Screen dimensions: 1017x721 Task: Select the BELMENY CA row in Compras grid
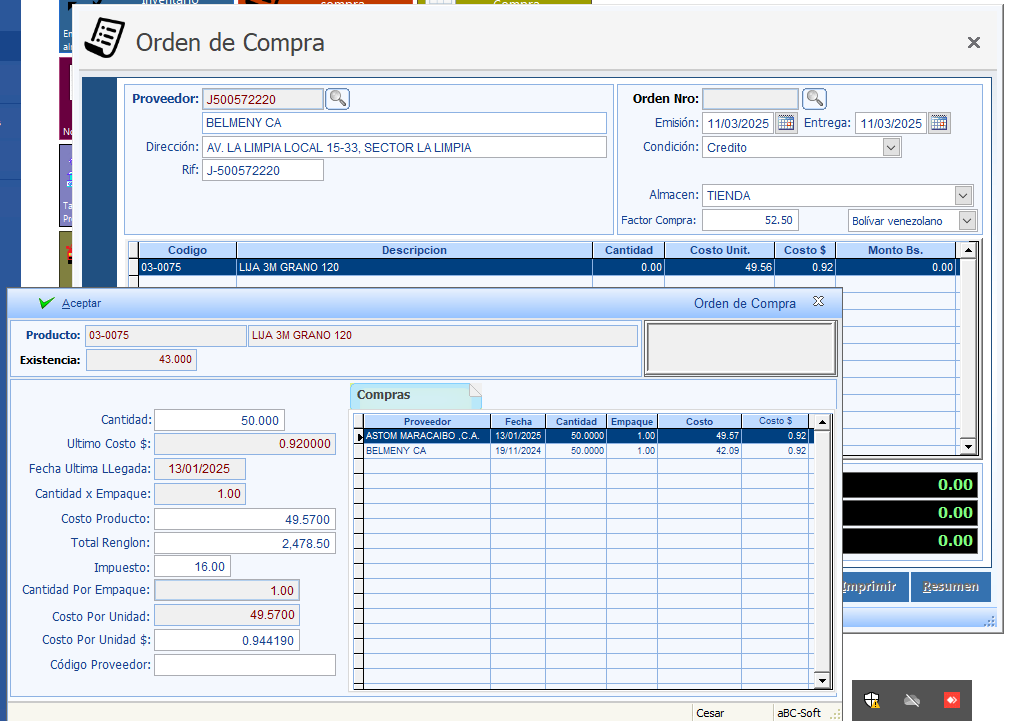pos(427,451)
